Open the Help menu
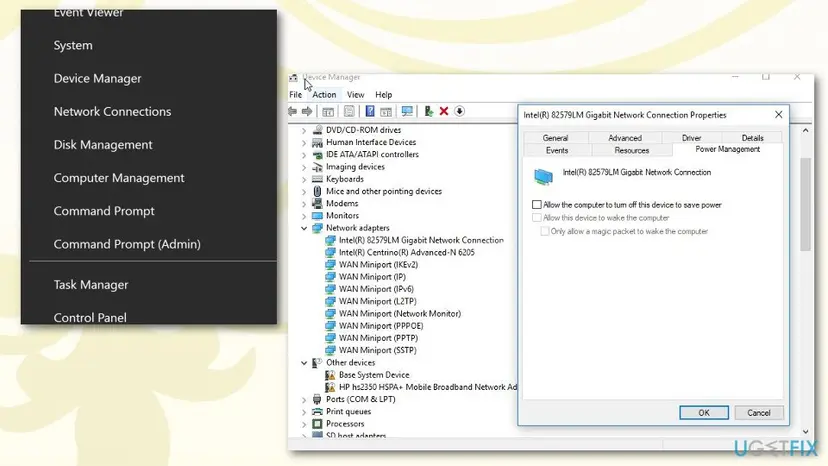This screenshot has height=466, width=828. tap(383, 95)
